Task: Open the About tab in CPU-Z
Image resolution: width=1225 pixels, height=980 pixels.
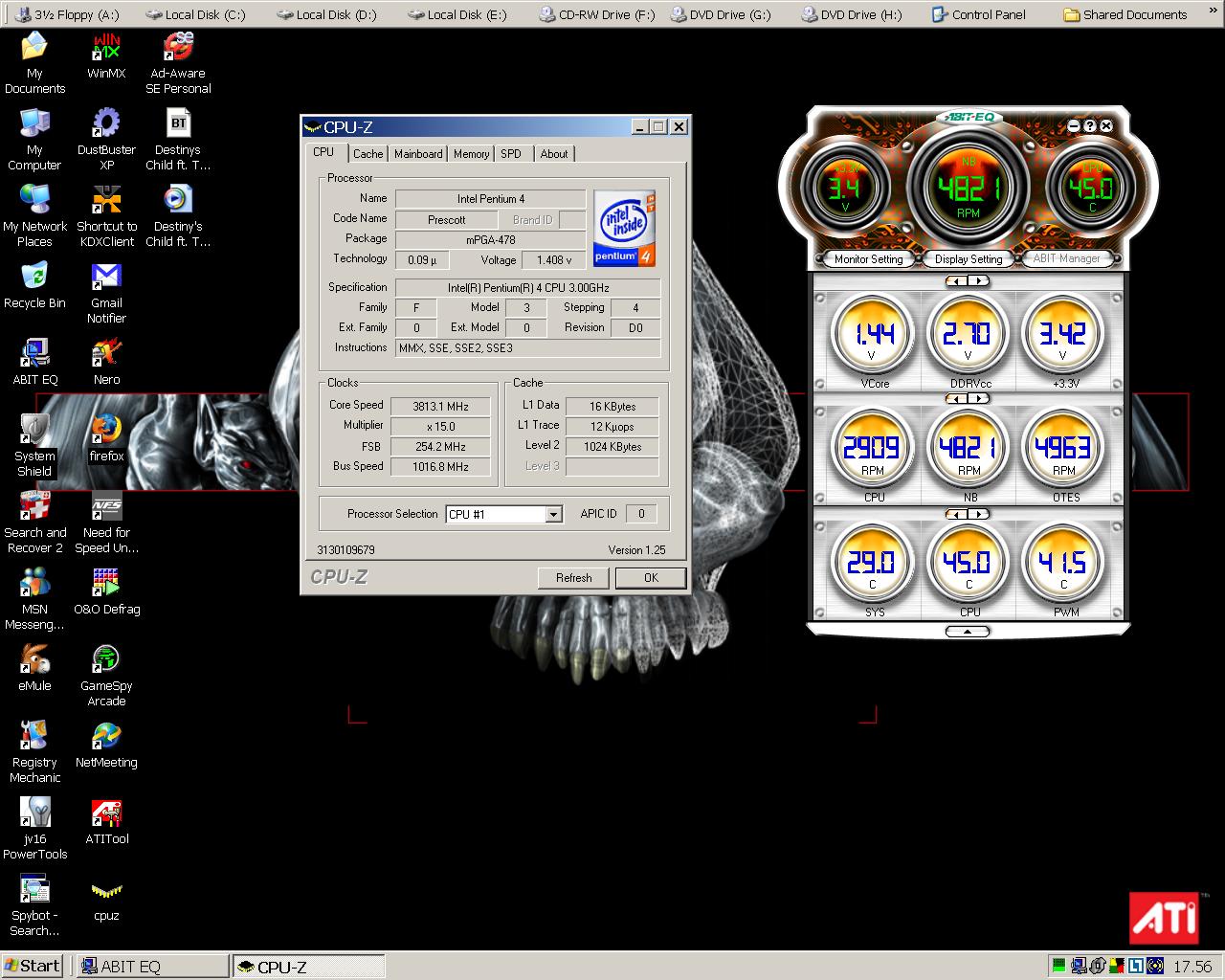Action: click(x=554, y=154)
